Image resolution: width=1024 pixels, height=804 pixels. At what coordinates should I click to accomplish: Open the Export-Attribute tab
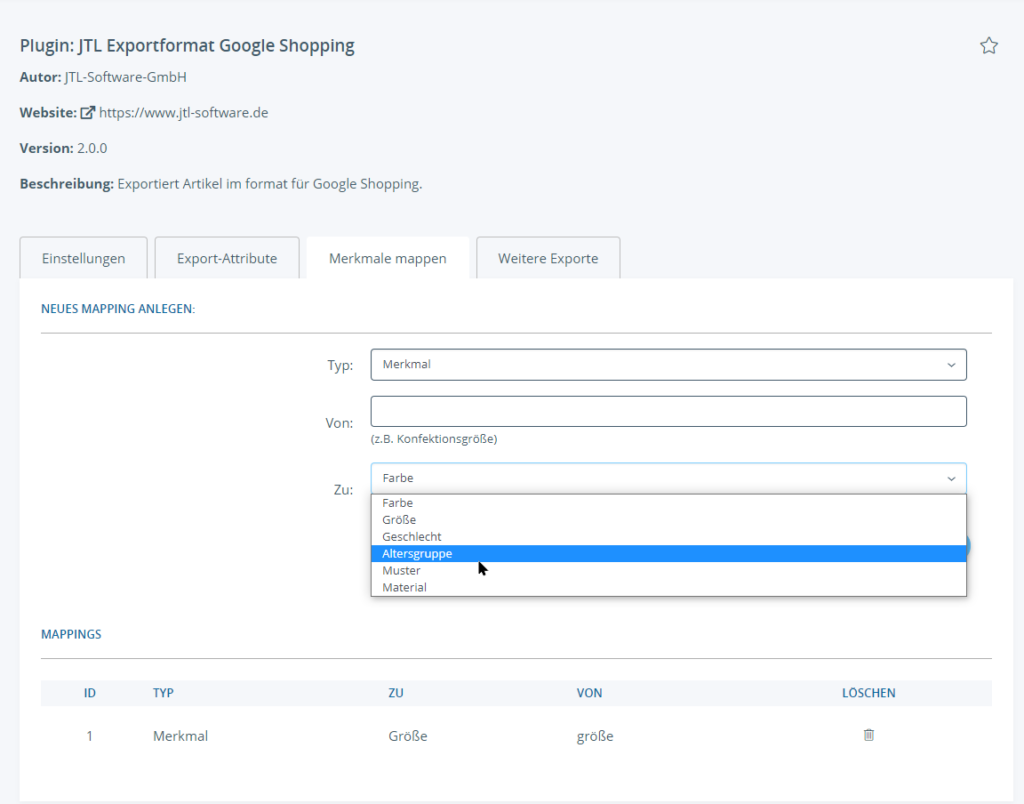click(x=227, y=258)
